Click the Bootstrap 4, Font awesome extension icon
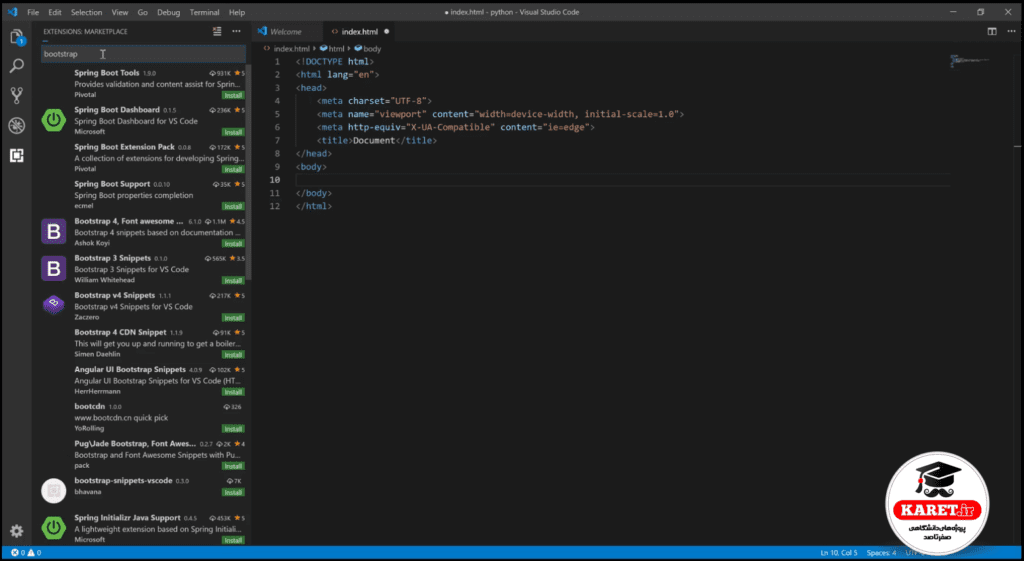1024x561 pixels. pyautogui.click(x=54, y=231)
